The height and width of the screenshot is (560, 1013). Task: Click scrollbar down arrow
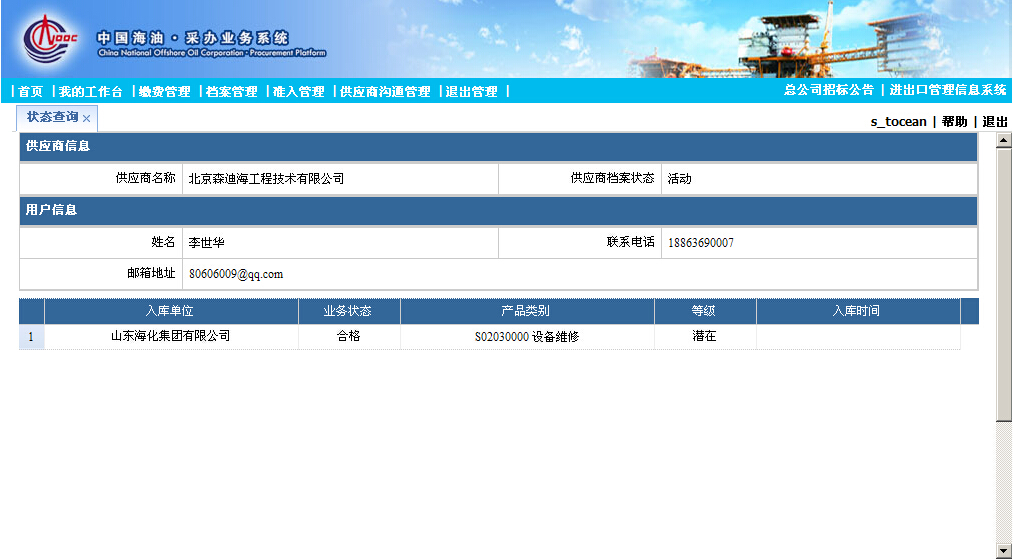[1003, 551]
